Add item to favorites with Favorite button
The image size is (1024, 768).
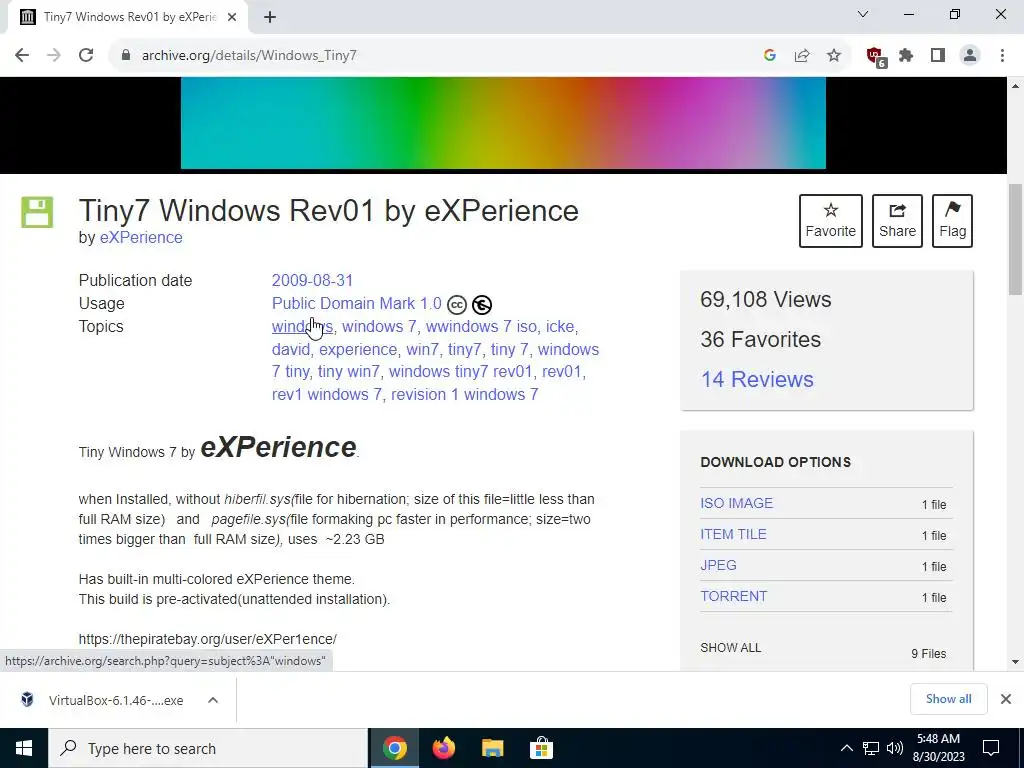(831, 221)
